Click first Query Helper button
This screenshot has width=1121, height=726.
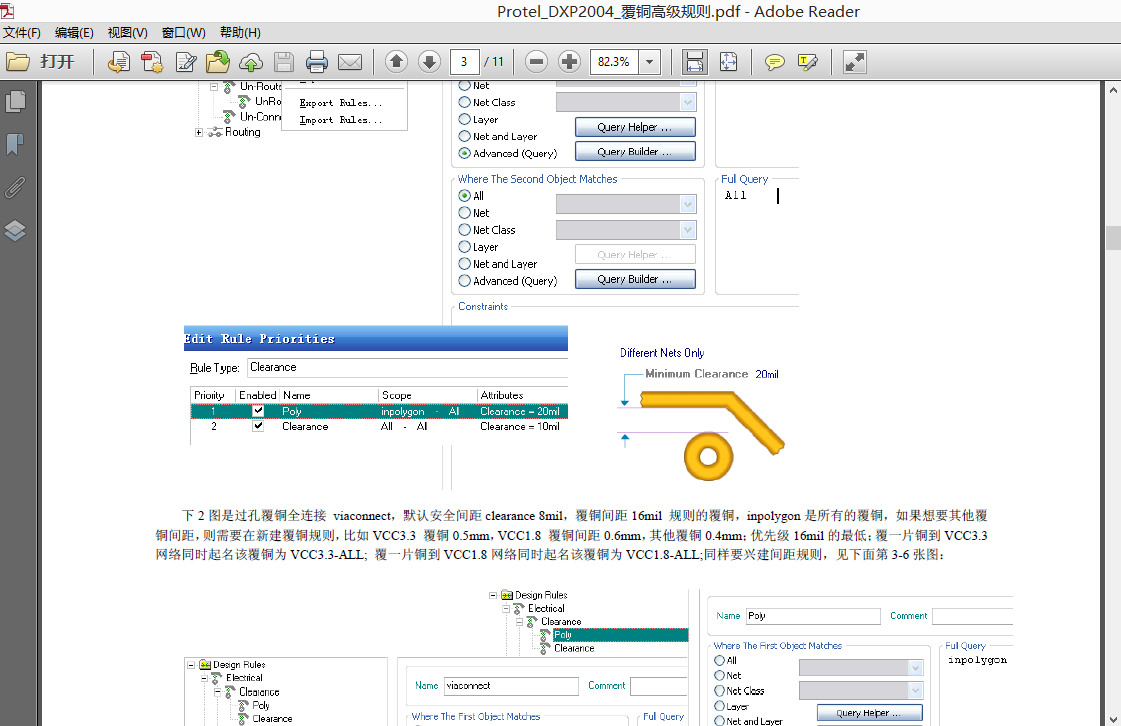(635, 127)
